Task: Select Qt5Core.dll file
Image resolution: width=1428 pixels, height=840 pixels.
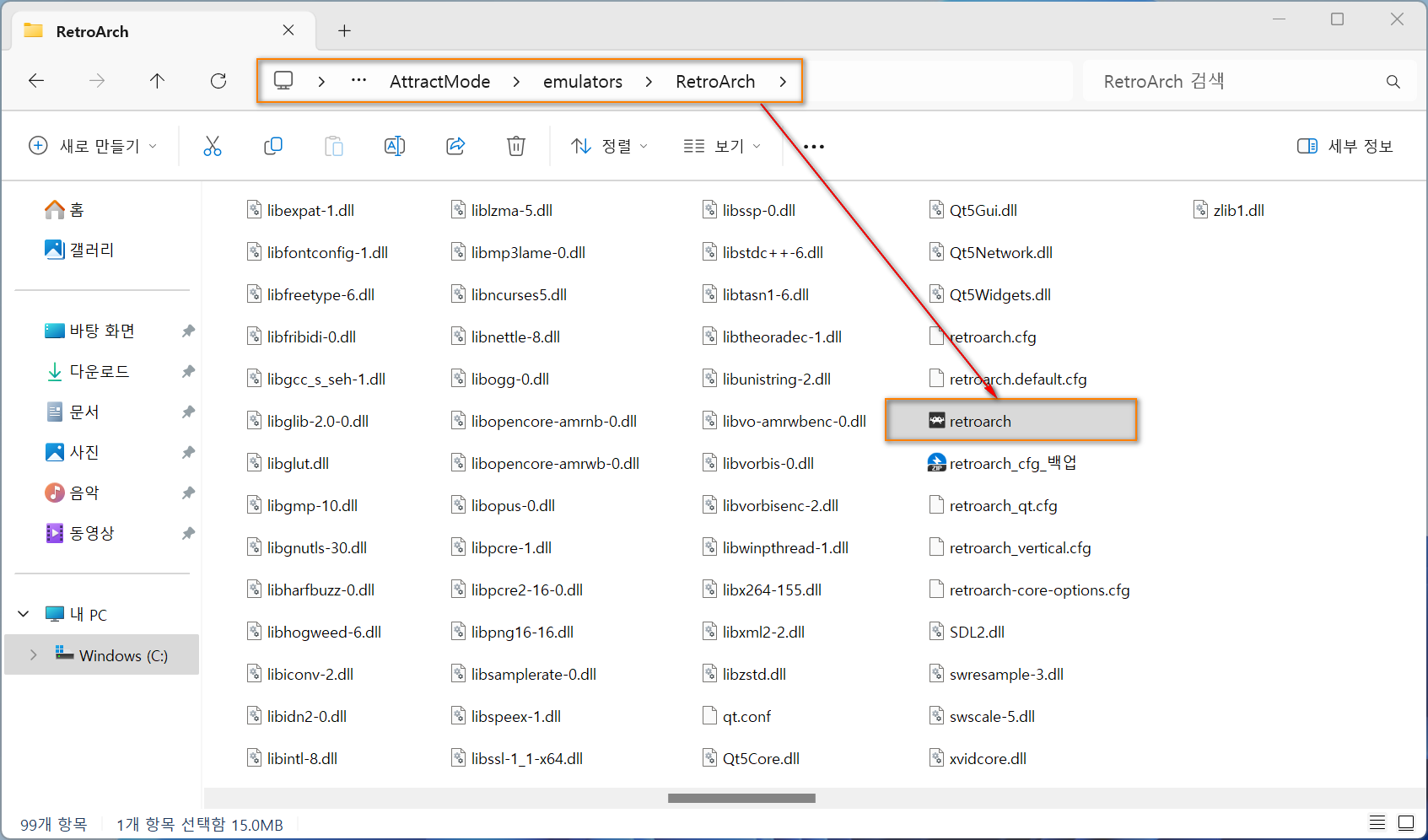Action: tap(752, 758)
